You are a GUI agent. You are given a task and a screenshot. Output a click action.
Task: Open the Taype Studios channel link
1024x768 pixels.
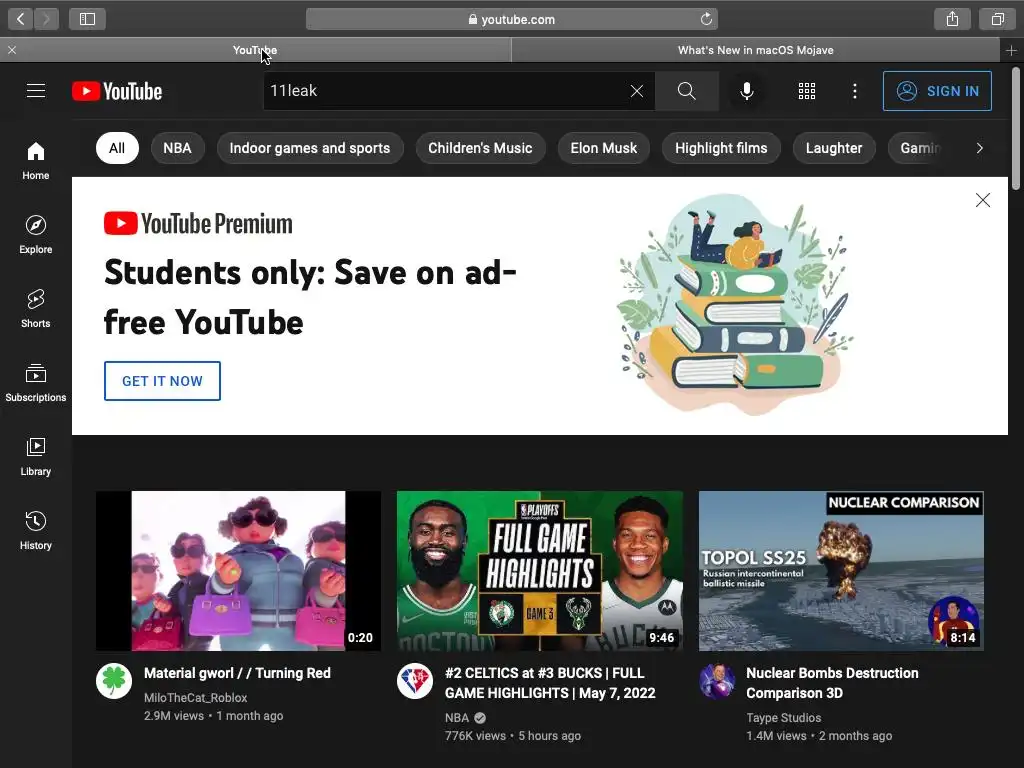pyautogui.click(x=783, y=718)
